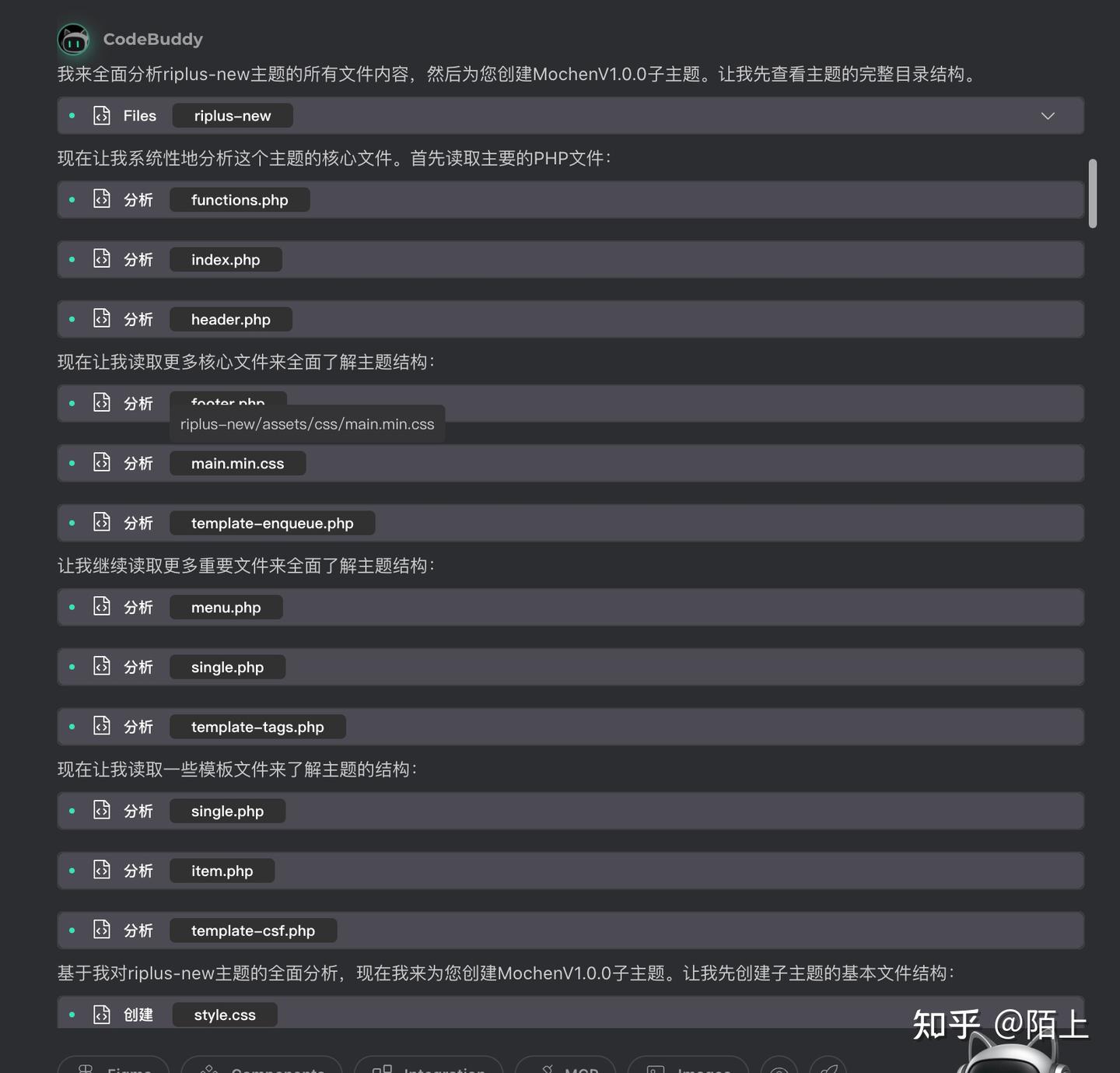Open the functions.php file tag
The width and height of the screenshot is (1120, 1073).
point(240,200)
